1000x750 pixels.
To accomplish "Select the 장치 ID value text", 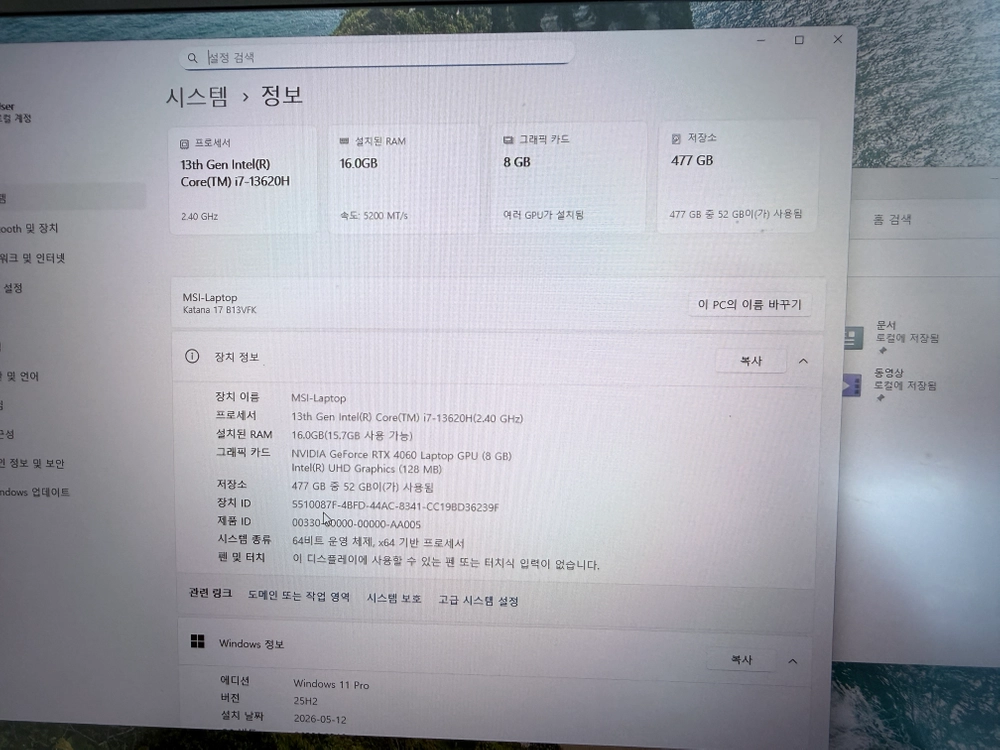I will coord(395,506).
